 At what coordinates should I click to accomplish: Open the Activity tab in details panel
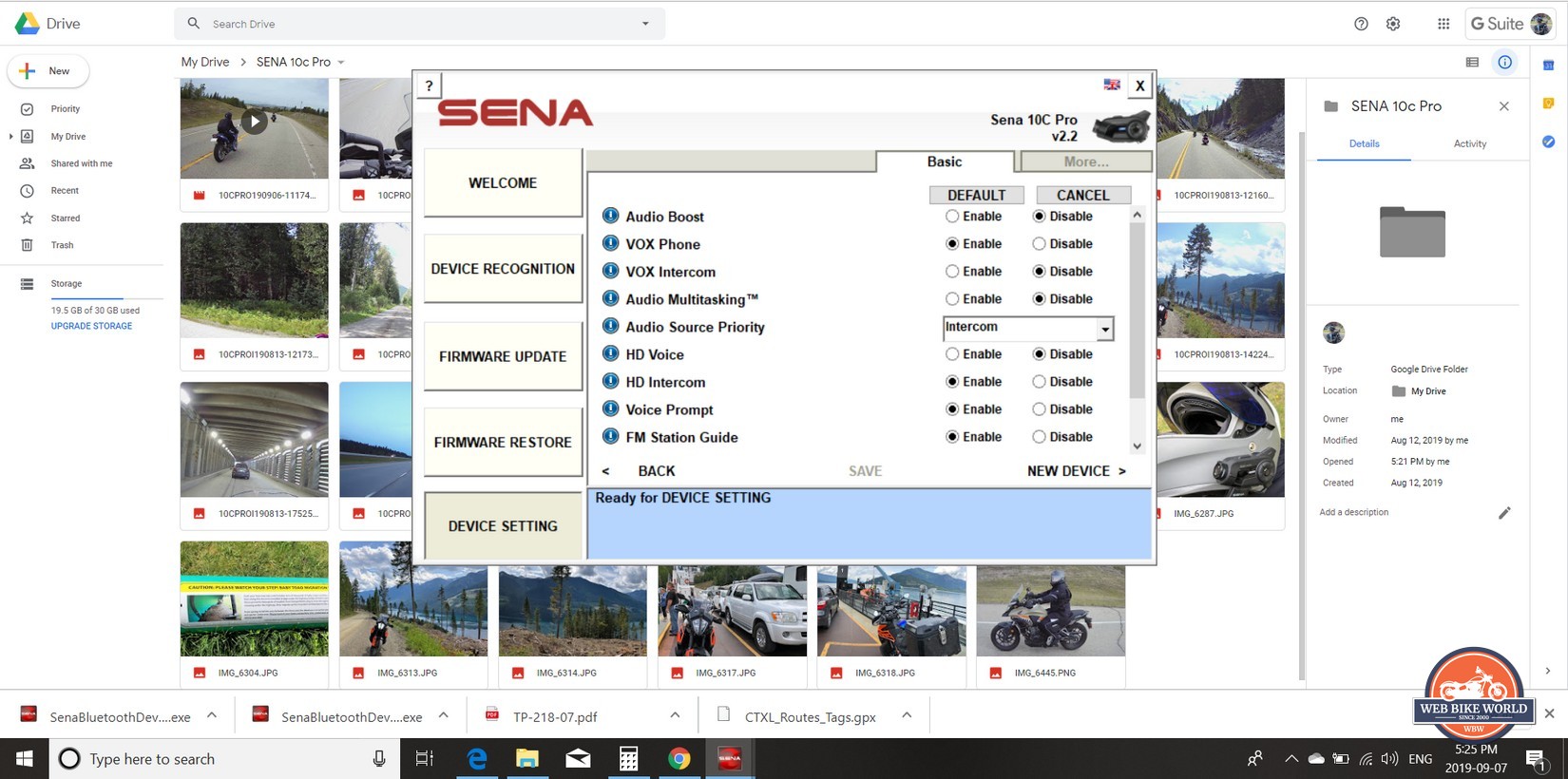(1469, 143)
